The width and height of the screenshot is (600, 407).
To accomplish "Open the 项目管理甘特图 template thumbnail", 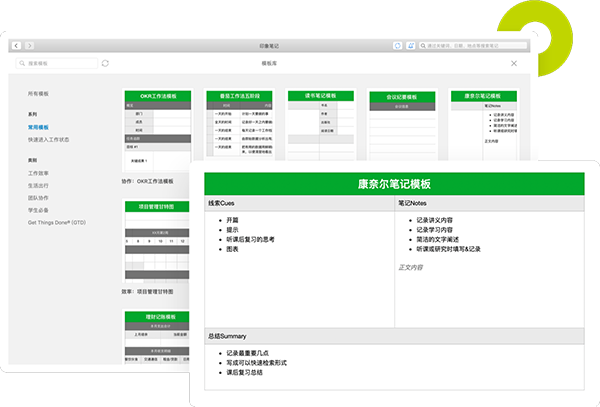I will [156, 241].
